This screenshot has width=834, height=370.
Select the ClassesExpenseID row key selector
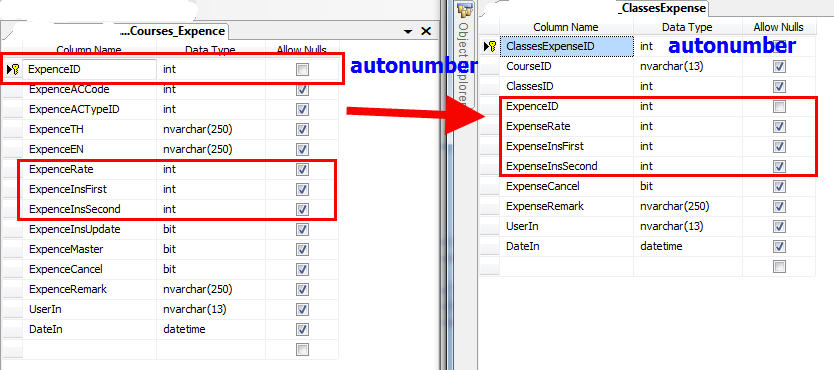point(490,46)
